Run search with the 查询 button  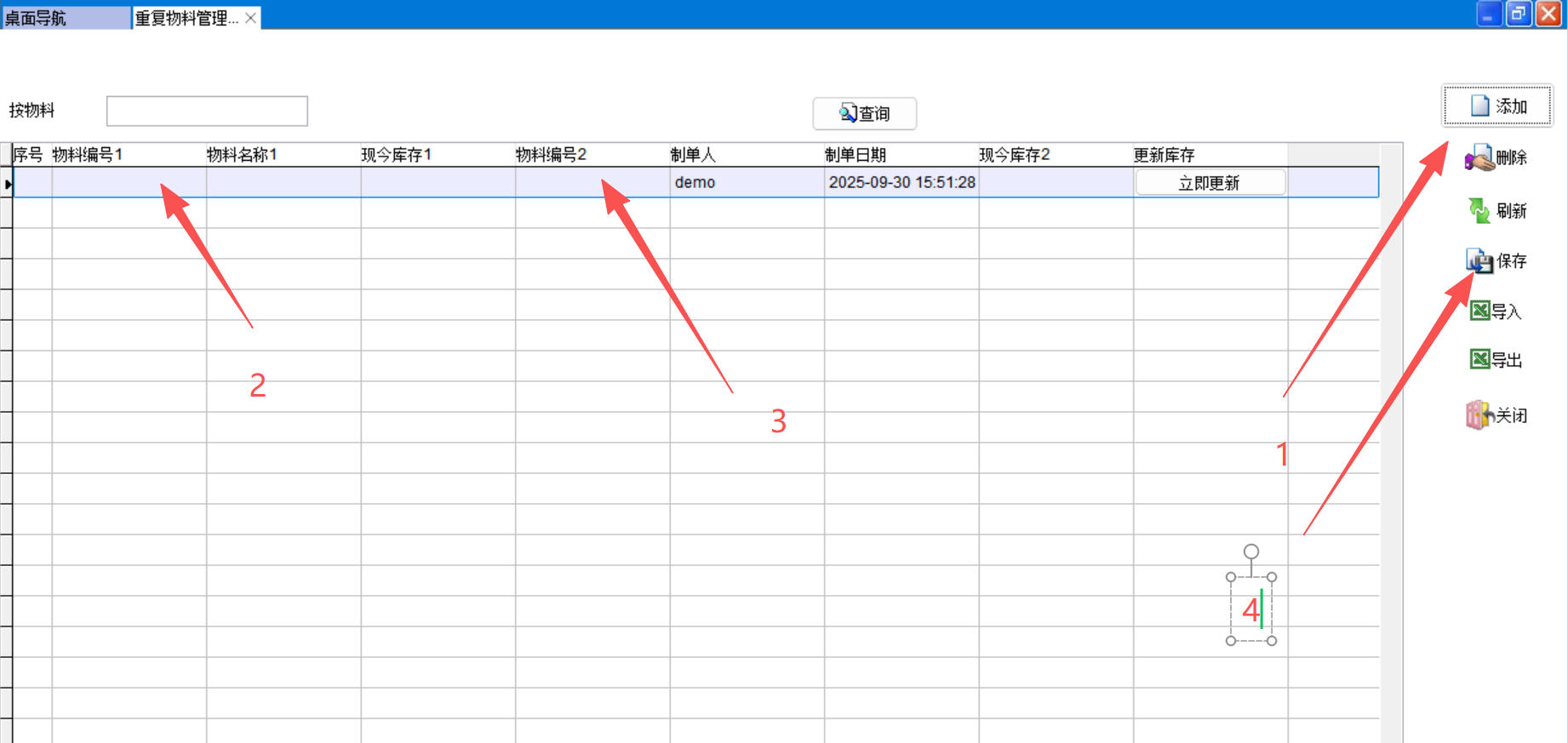pos(864,113)
